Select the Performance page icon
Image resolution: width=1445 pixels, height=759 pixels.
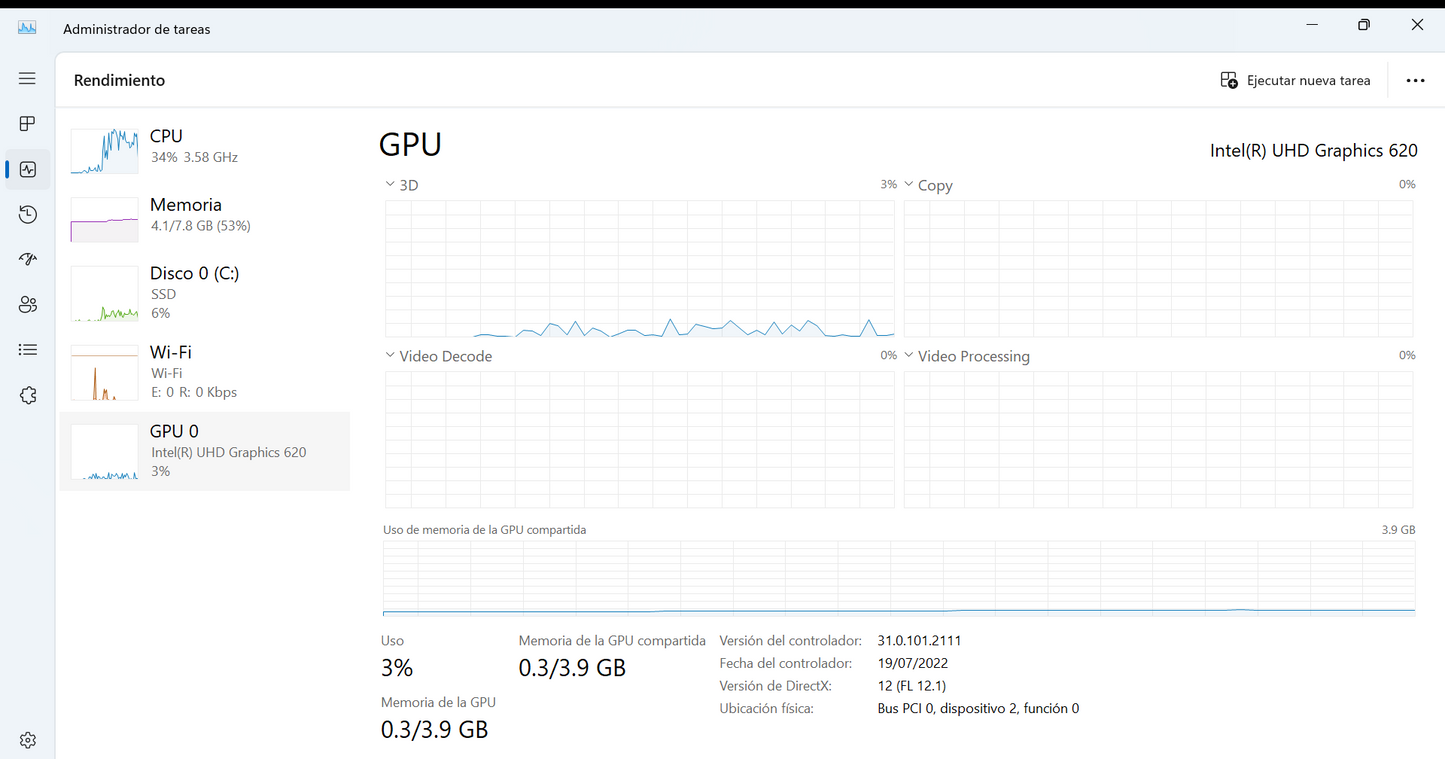(27, 170)
